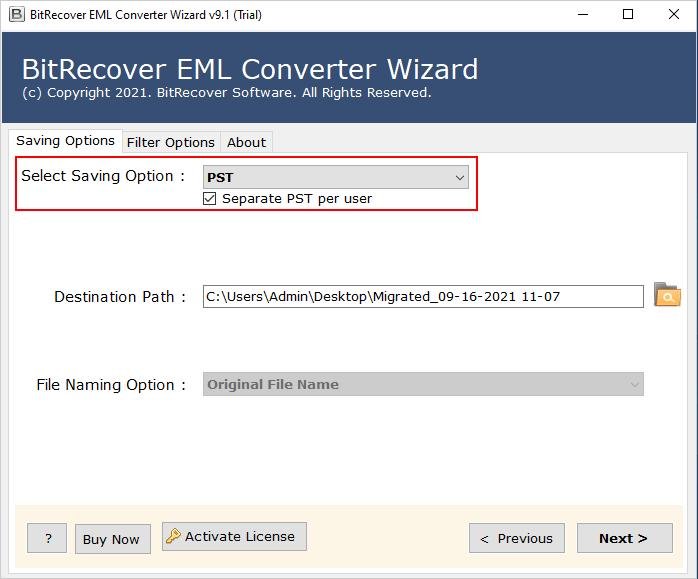The height and width of the screenshot is (579, 698).
Task: Select the Saving Options tab
Action: 65,141
